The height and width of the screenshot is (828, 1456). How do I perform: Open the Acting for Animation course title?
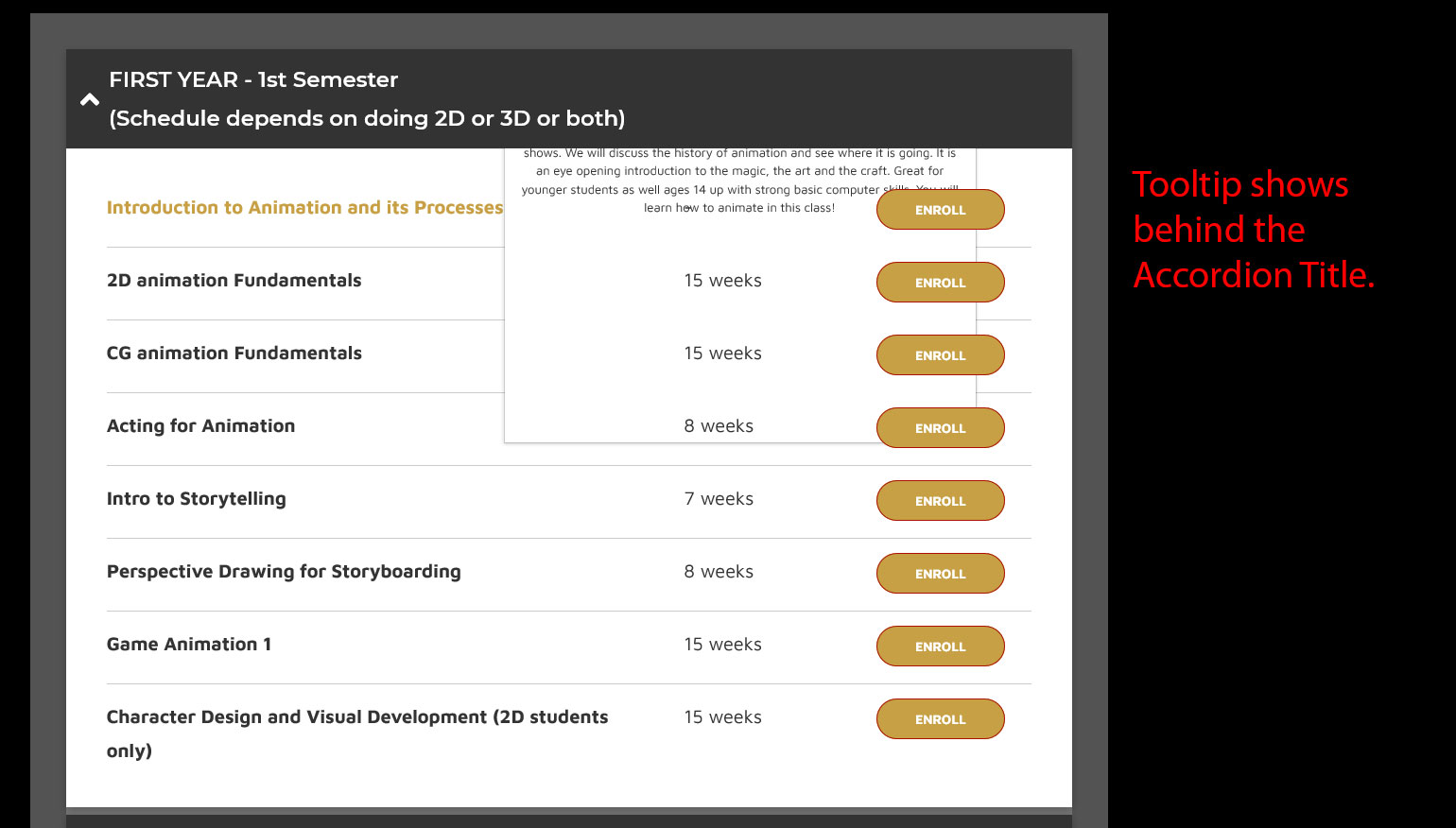(x=200, y=426)
